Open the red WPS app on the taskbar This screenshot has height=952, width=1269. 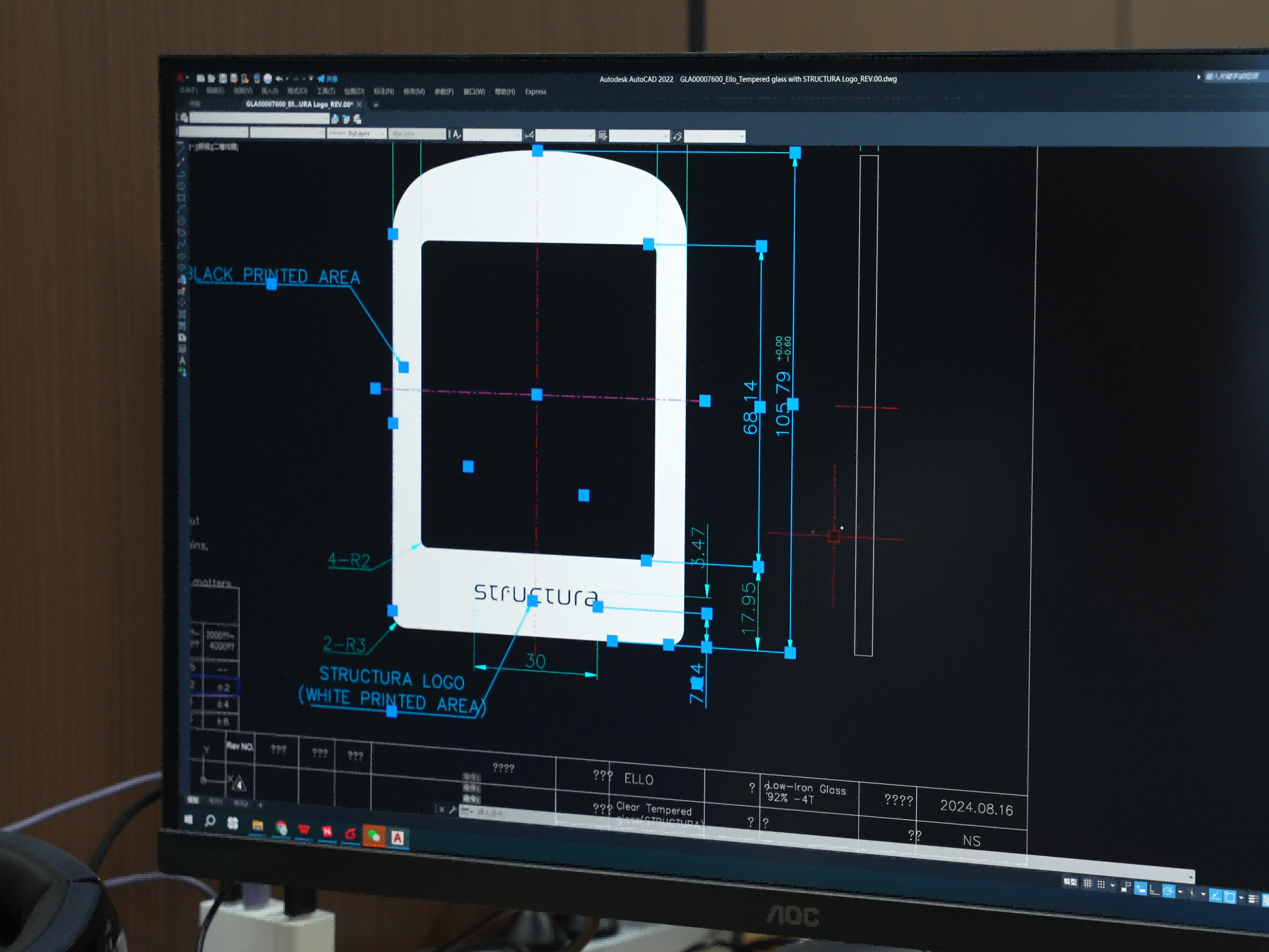tap(303, 830)
